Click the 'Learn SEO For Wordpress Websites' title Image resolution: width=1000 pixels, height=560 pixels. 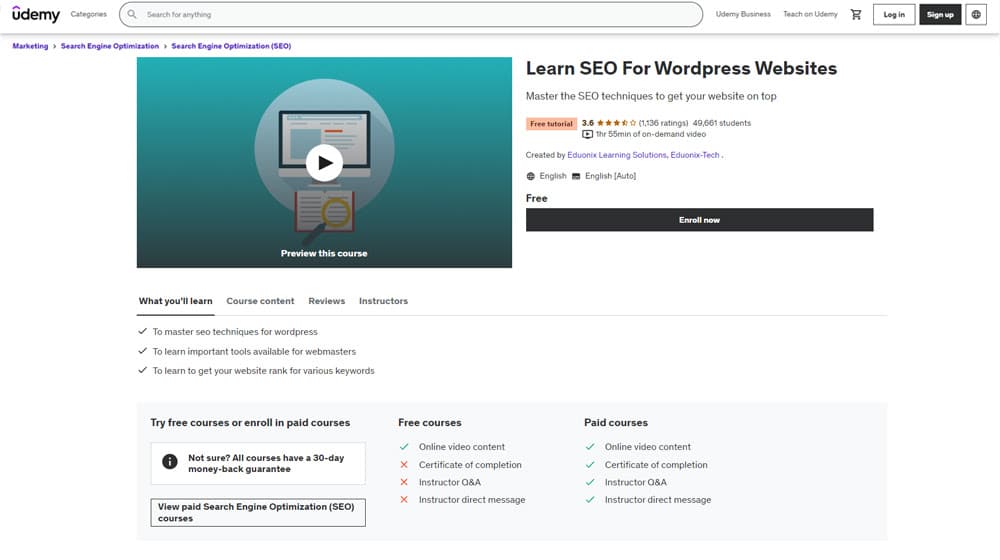point(681,68)
